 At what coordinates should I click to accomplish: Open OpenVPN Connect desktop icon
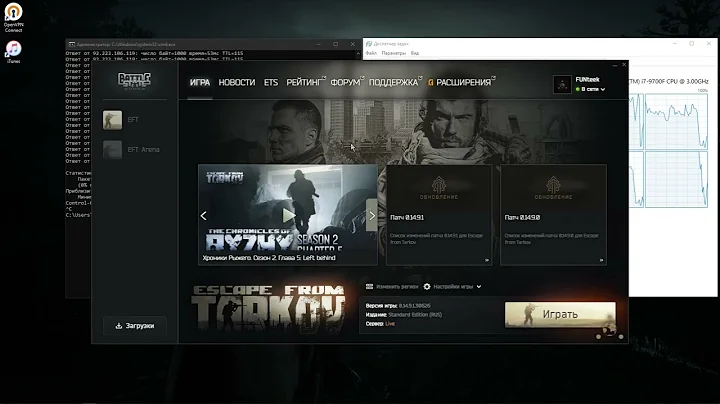[x=13, y=17]
